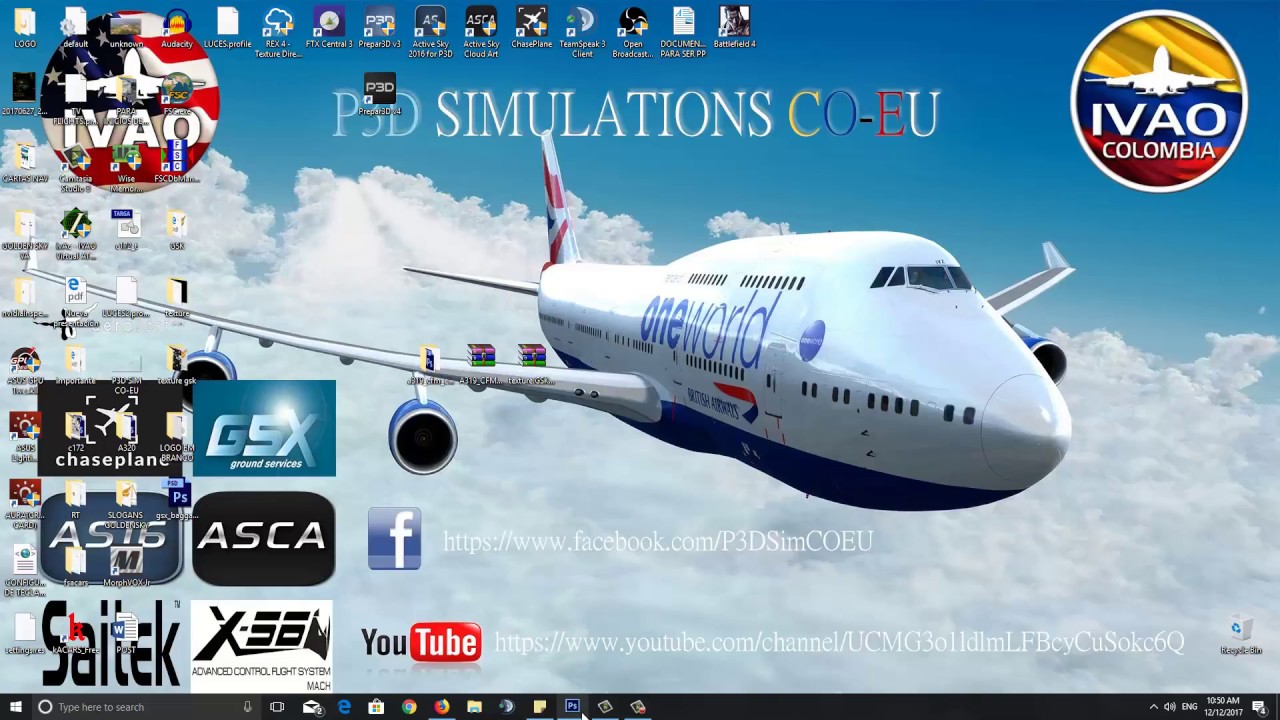Open kACARS_Free desktop shortcut
The height and width of the screenshot is (720, 1280).
click(75, 635)
